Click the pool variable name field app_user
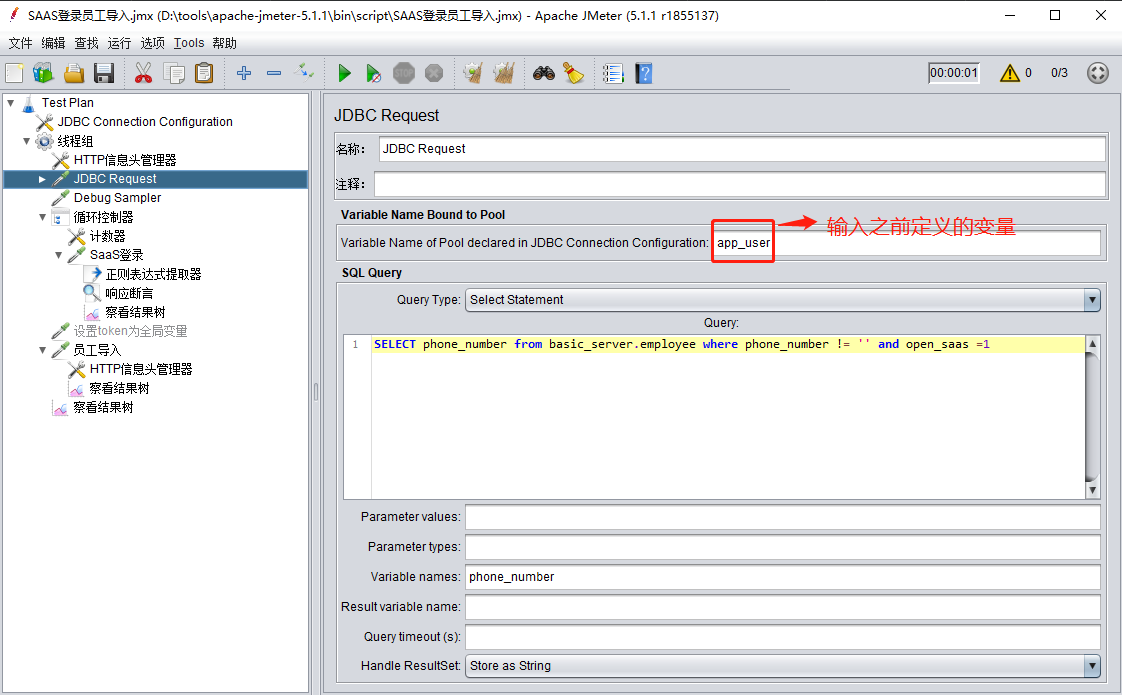The height and width of the screenshot is (695, 1122). click(907, 243)
